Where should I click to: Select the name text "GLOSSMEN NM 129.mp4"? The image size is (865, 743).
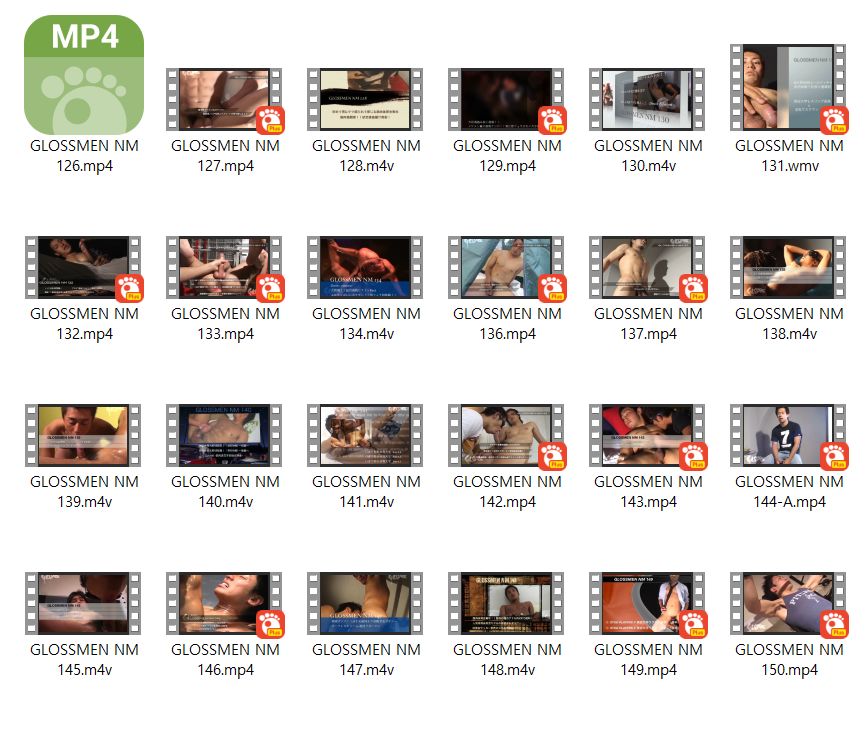click(508, 156)
